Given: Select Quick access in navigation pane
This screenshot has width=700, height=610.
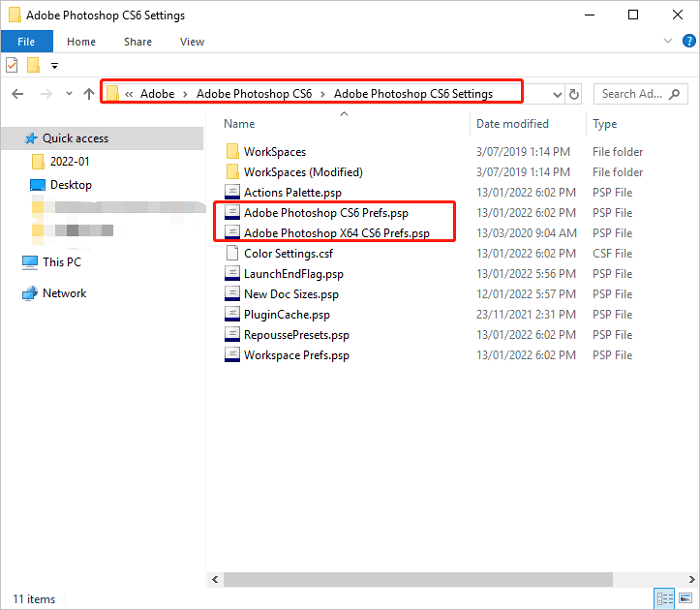Looking at the screenshot, I should 75,138.
